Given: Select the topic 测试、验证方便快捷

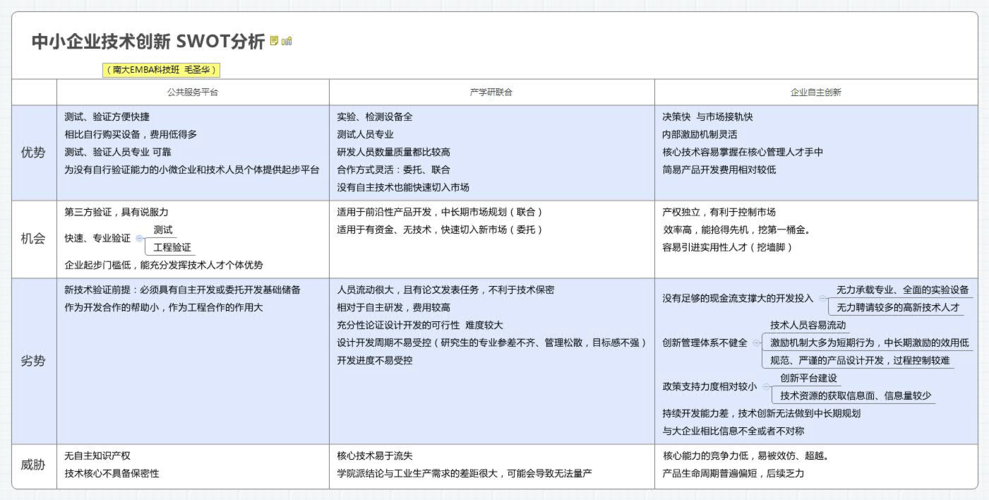Looking at the screenshot, I should pos(107,117).
